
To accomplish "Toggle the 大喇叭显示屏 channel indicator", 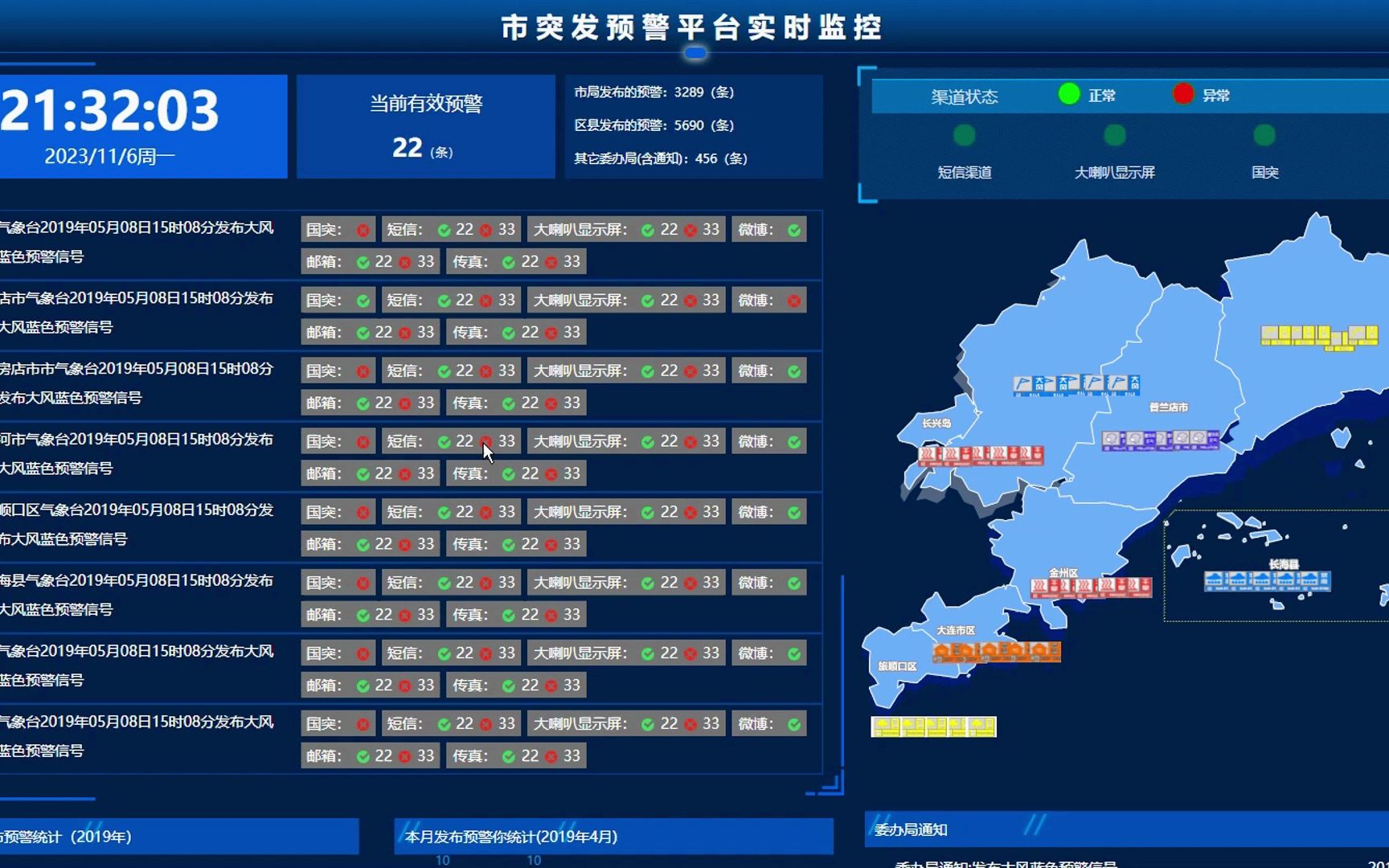I will point(1113,136).
